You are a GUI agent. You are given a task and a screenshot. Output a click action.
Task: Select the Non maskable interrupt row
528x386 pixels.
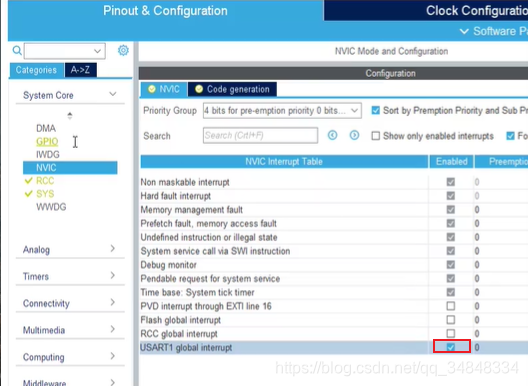point(334,182)
